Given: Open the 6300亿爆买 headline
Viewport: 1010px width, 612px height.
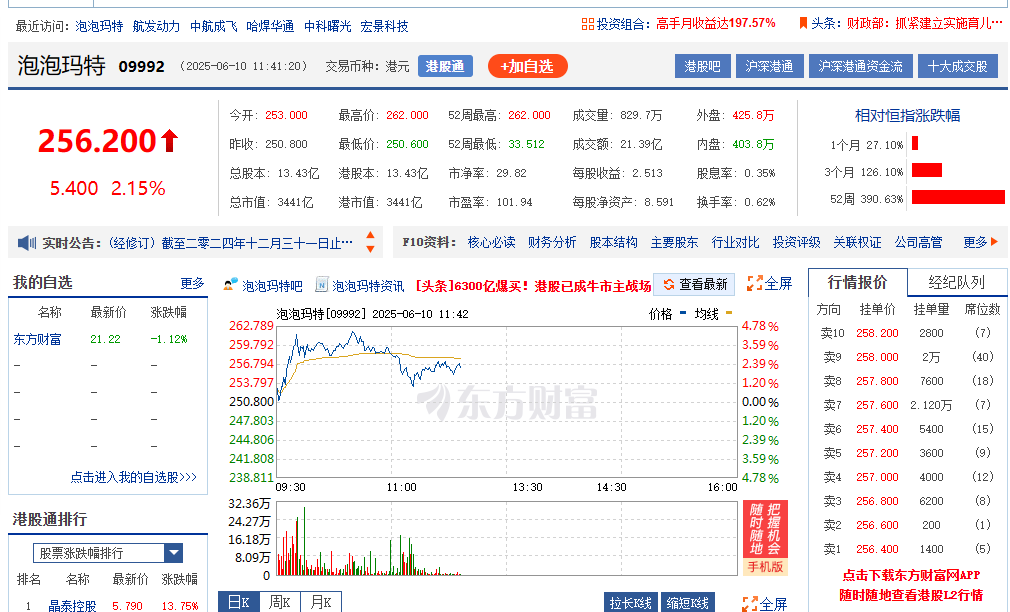Looking at the screenshot, I should pos(533,286).
